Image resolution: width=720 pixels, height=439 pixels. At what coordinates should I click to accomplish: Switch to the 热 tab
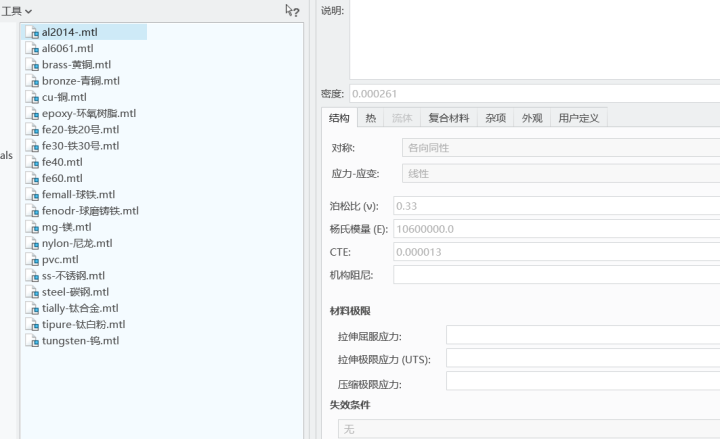pos(370,118)
